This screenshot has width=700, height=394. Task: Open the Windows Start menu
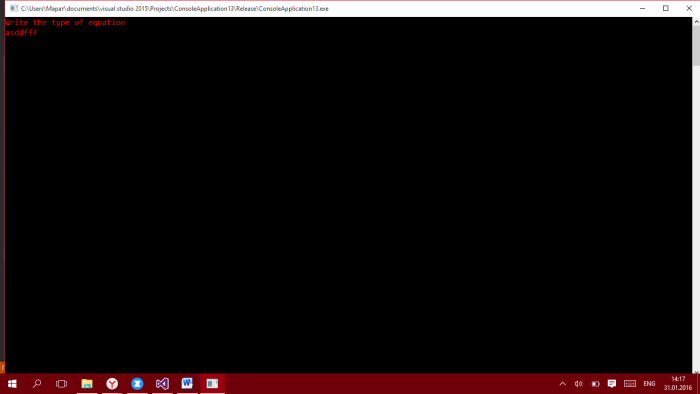[12, 384]
